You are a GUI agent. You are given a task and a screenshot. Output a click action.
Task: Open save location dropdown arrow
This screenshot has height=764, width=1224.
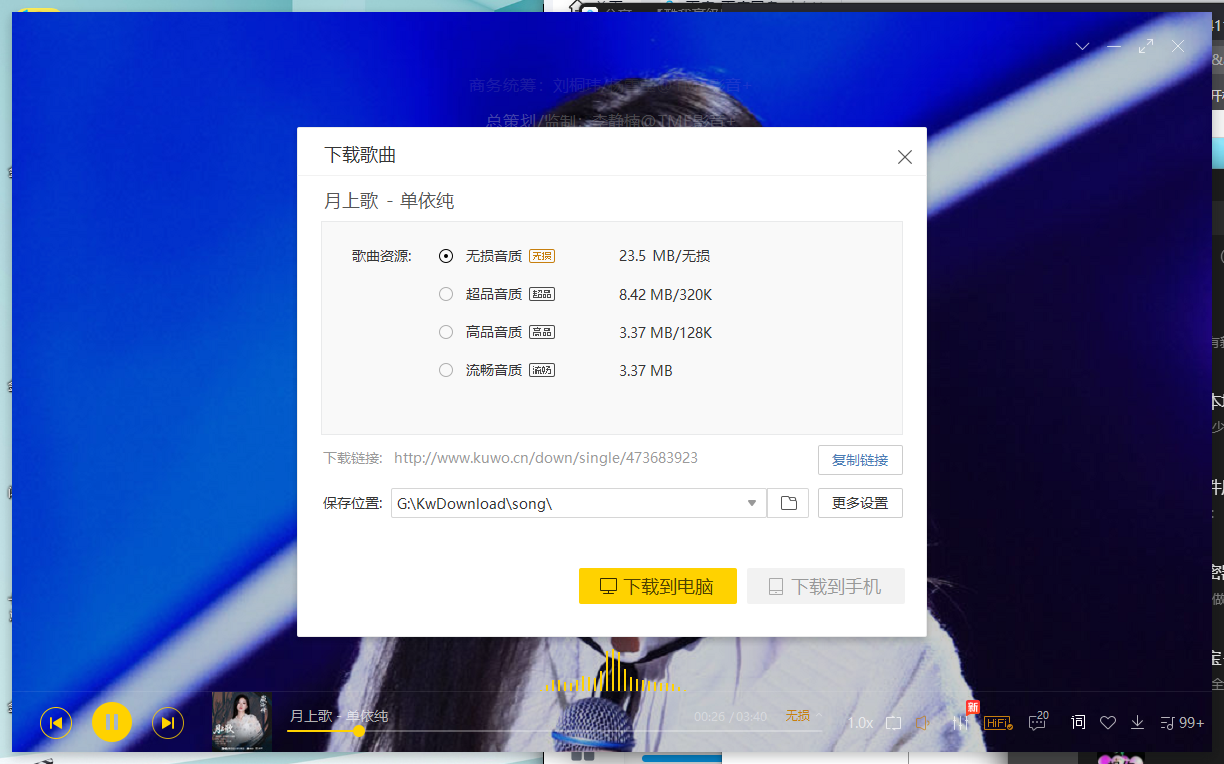[x=752, y=503]
